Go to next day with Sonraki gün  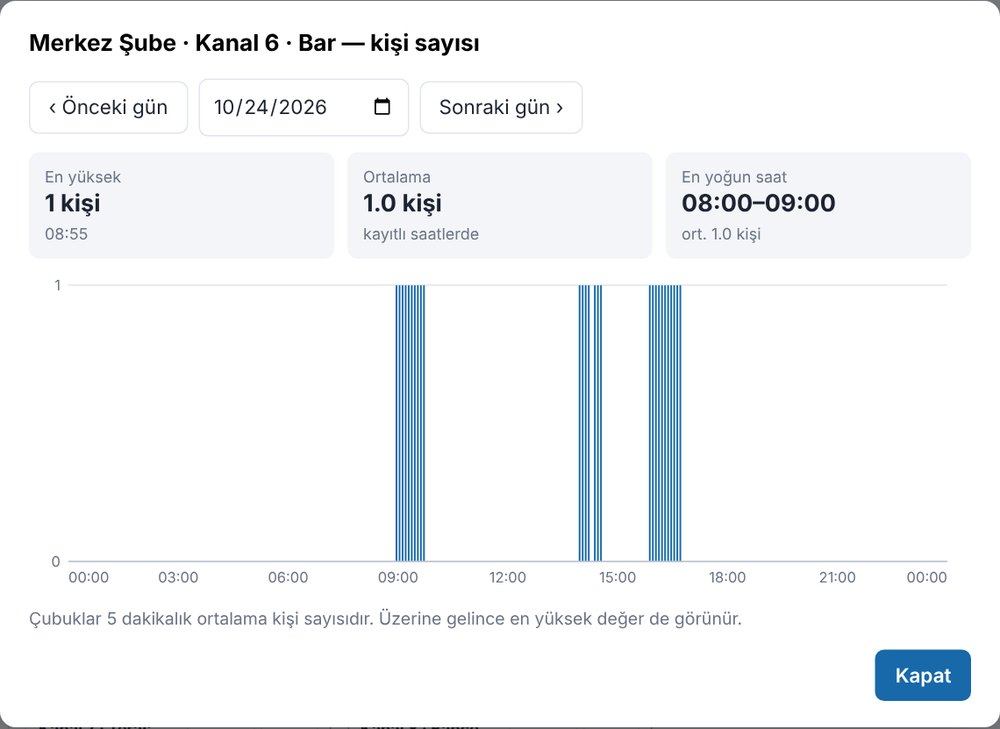click(x=501, y=107)
